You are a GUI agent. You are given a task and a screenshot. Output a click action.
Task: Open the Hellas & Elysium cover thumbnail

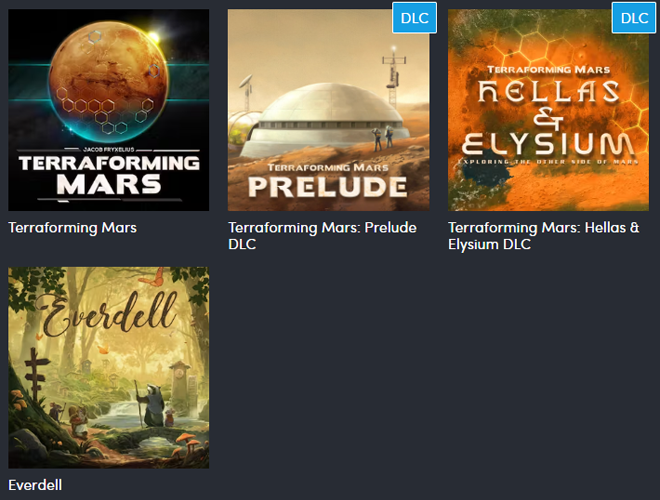(548, 110)
